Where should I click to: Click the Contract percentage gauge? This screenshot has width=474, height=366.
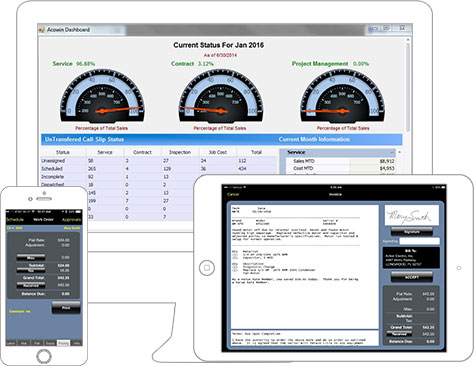221,96
